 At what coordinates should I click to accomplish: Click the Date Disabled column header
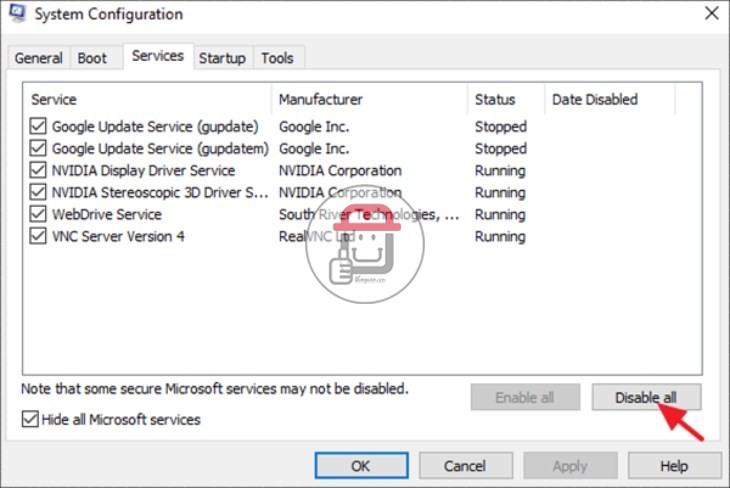609,99
